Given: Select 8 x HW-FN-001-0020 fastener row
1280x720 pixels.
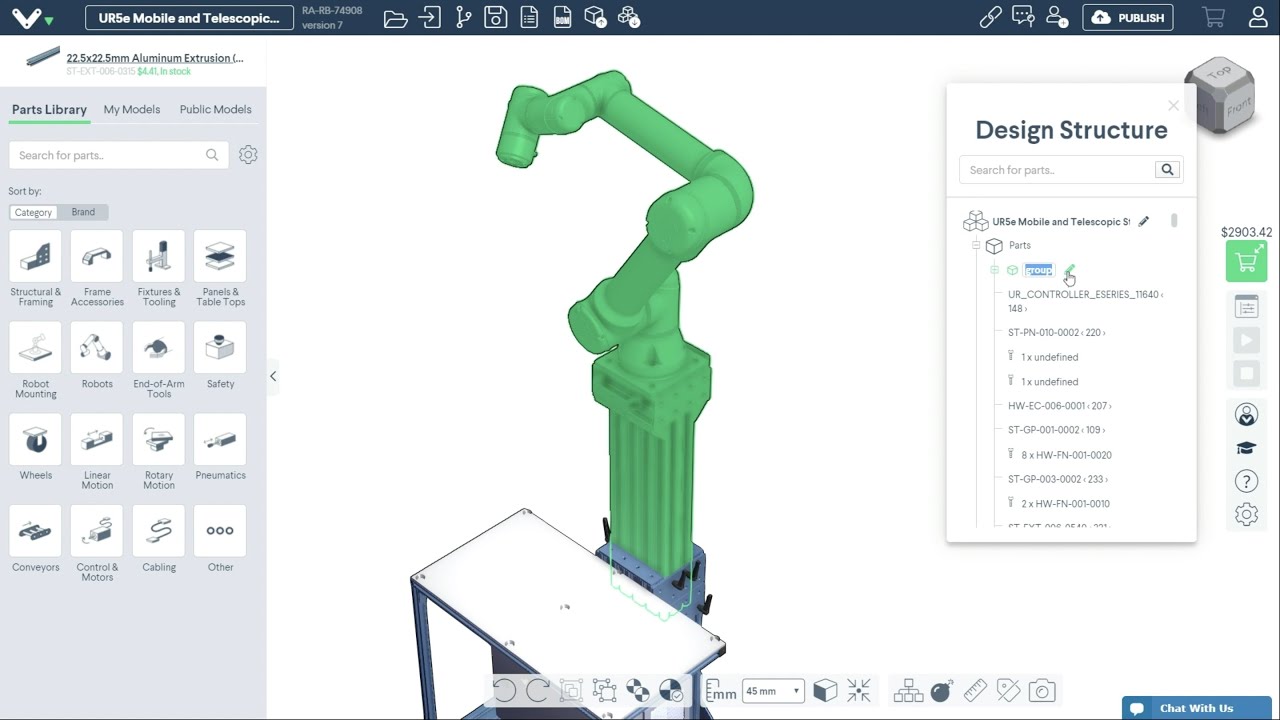Looking at the screenshot, I should tap(1060, 455).
